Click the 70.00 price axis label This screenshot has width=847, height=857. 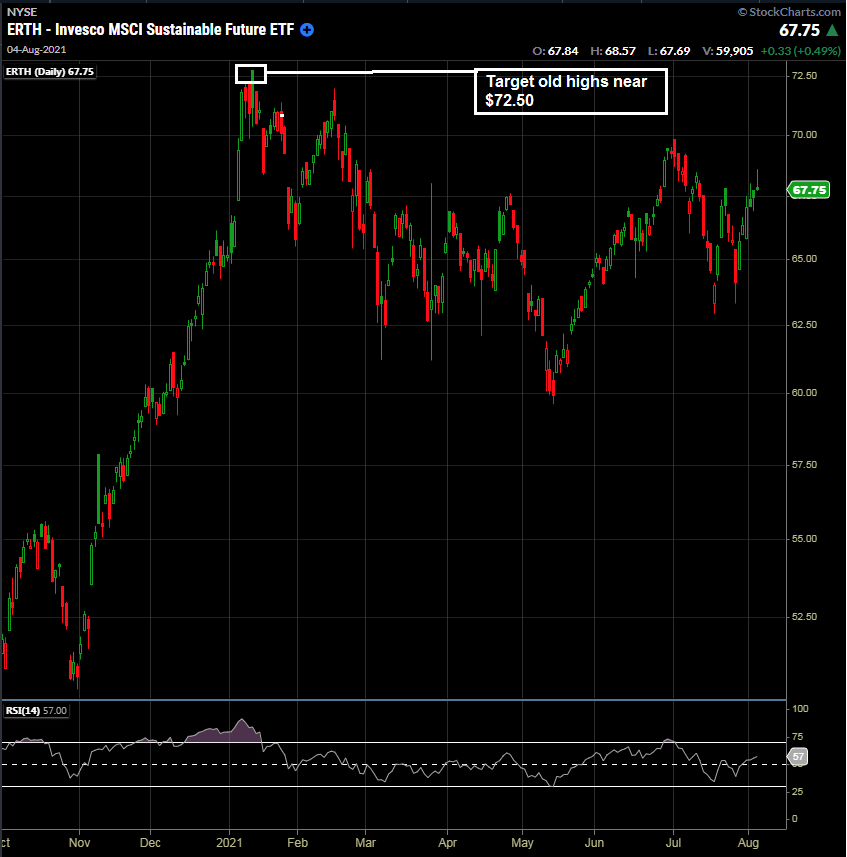pyautogui.click(x=804, y=134)
